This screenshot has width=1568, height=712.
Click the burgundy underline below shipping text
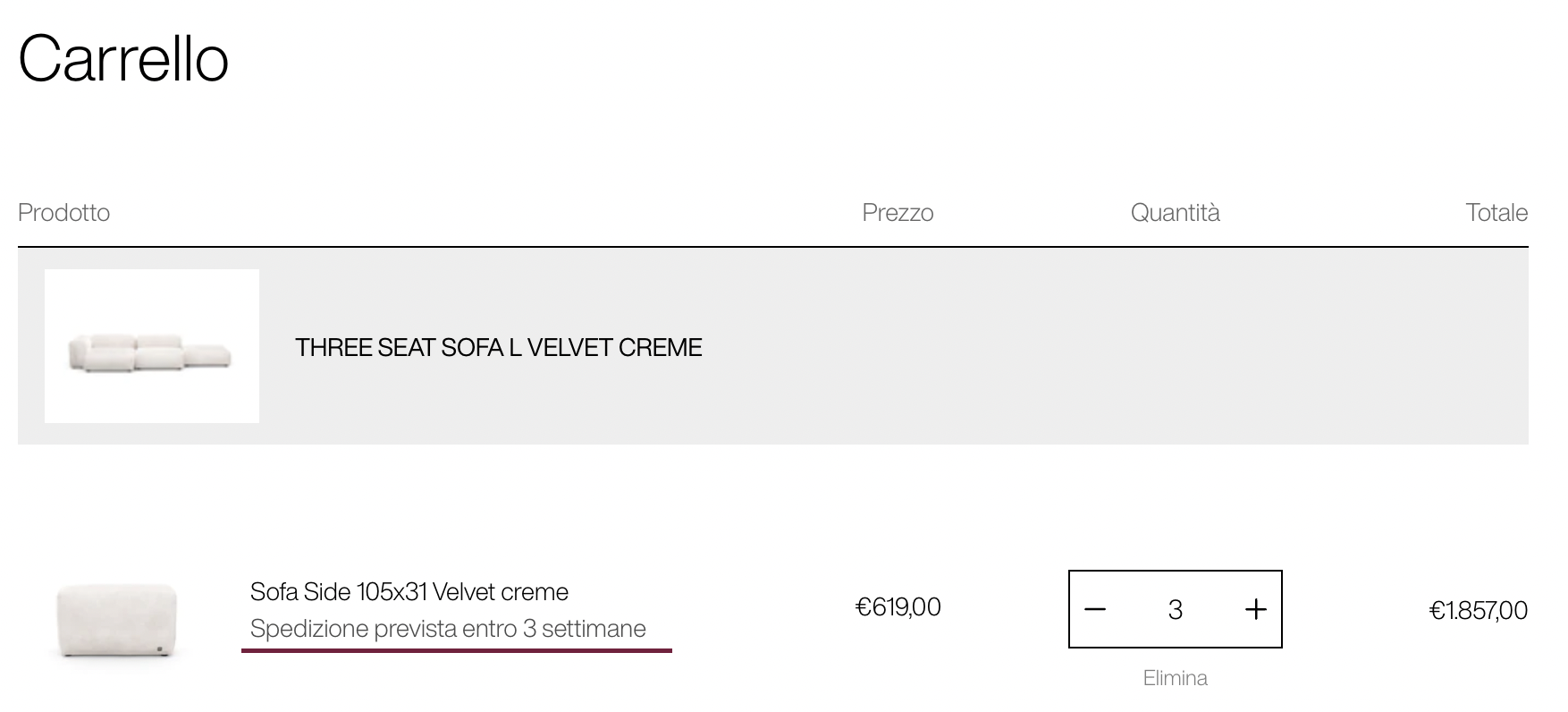(x=457, y=650)
